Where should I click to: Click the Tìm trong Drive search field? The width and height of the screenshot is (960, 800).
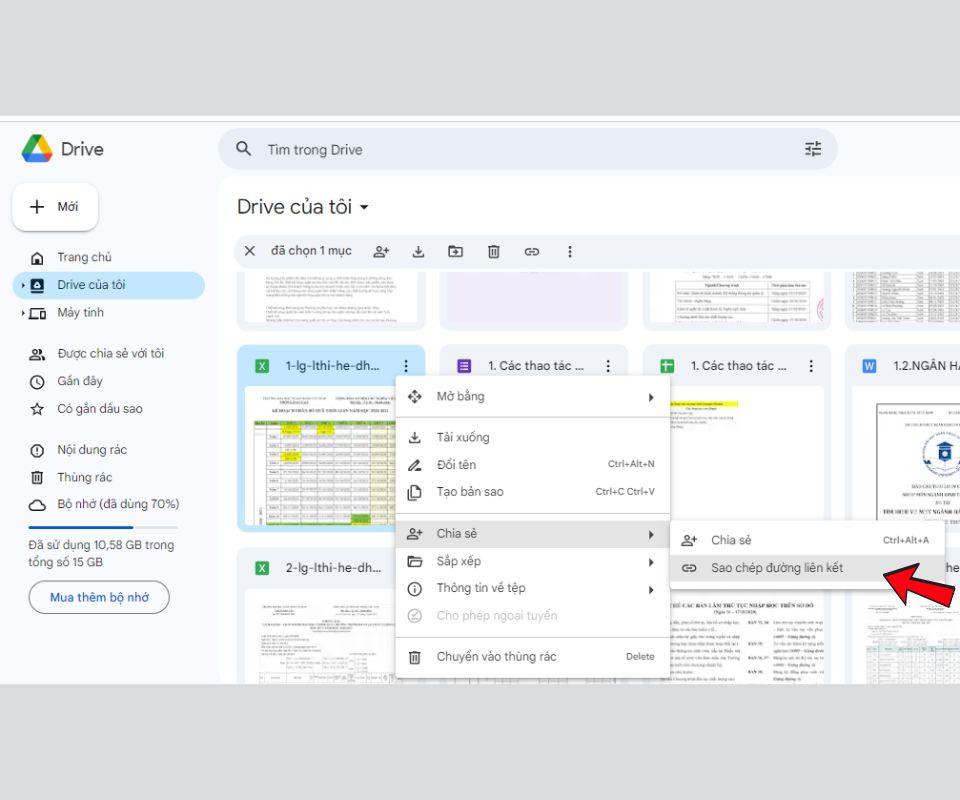520,149
